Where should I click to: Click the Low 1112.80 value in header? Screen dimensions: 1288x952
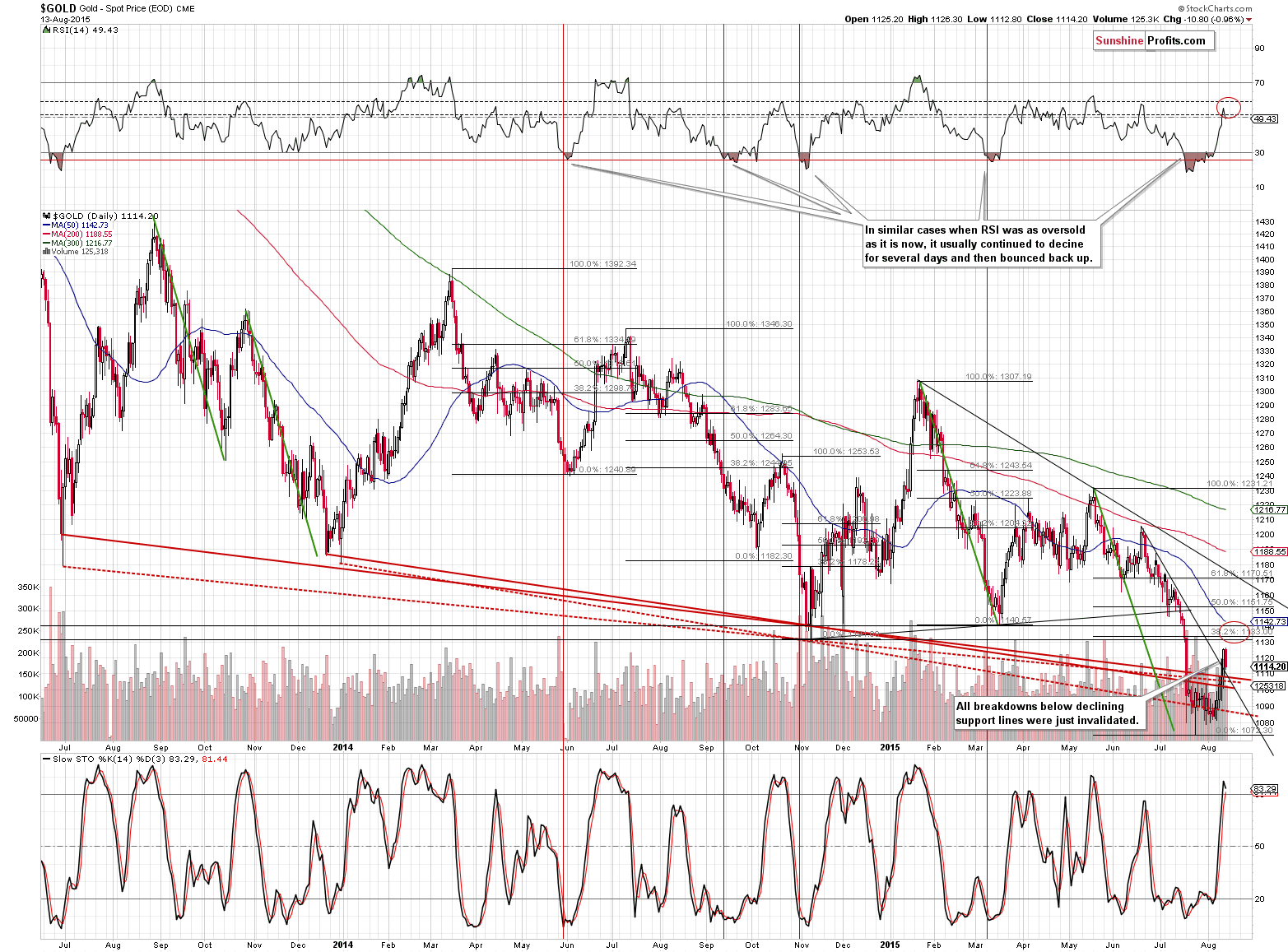tap(995, 19)
